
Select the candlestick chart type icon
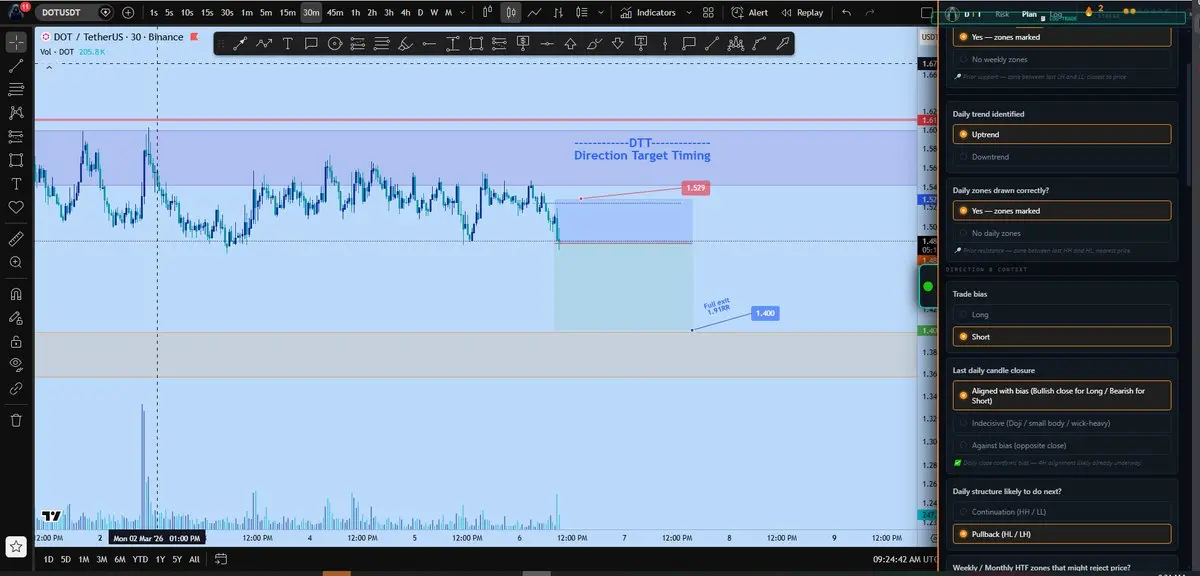click(511, 13)
